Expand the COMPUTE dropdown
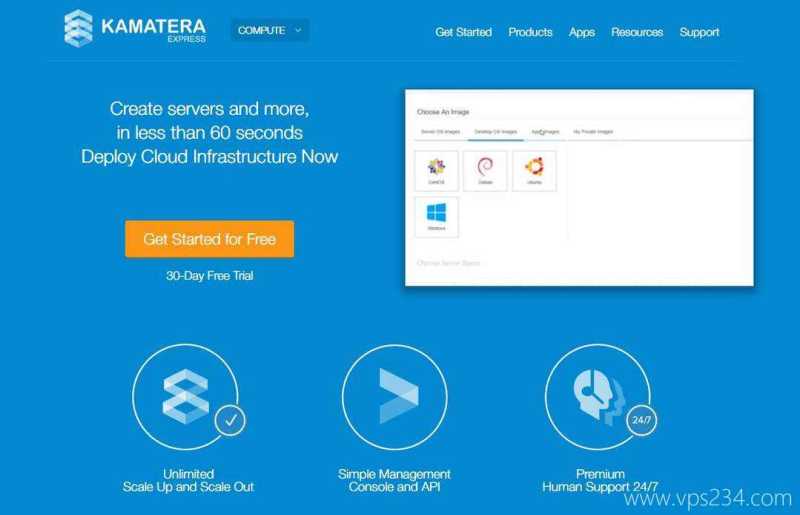This screenshot has height=515, width=800. coord(270,30)
